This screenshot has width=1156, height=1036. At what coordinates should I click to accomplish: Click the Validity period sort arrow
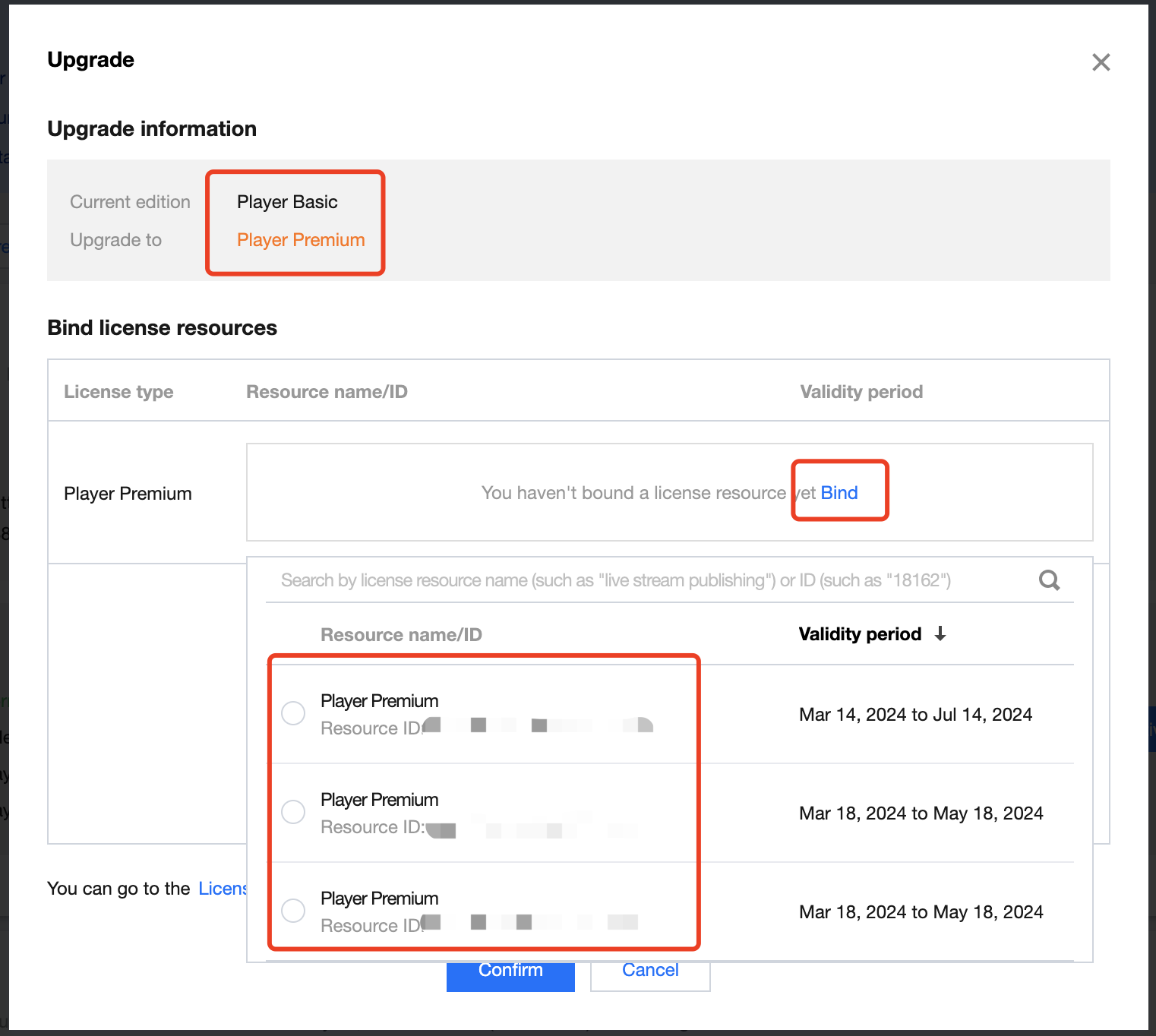point(940,634)
